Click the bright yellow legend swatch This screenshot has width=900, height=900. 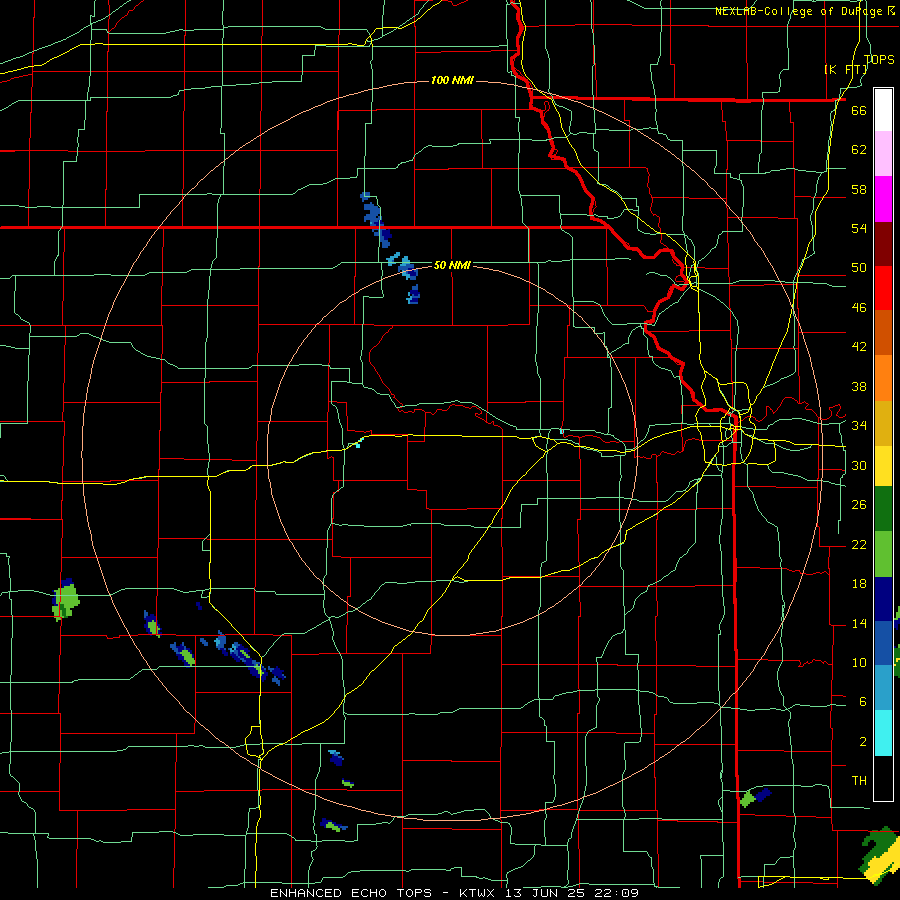(883, 466)
